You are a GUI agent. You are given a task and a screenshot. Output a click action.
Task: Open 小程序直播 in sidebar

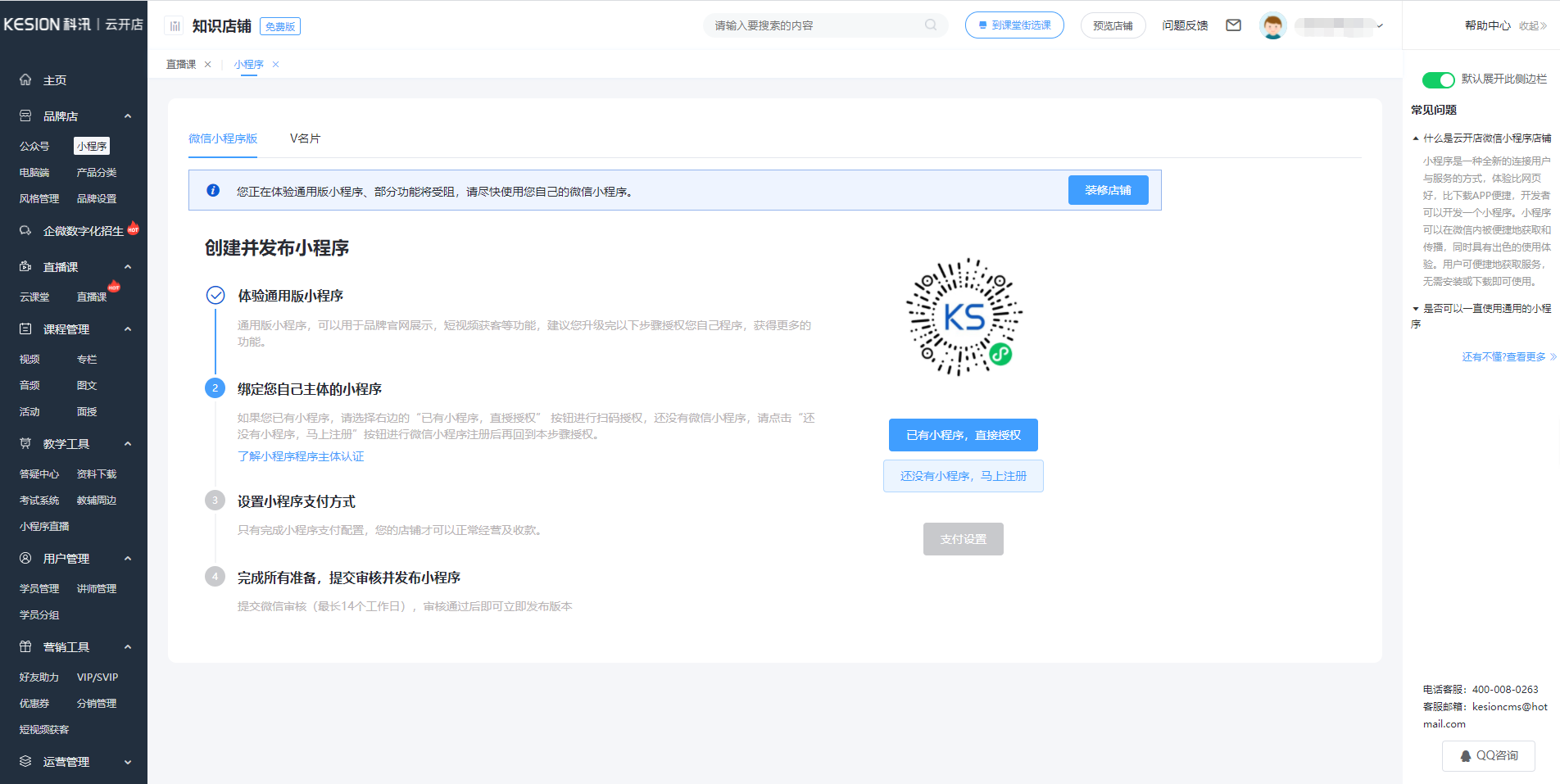coord(44,526)
